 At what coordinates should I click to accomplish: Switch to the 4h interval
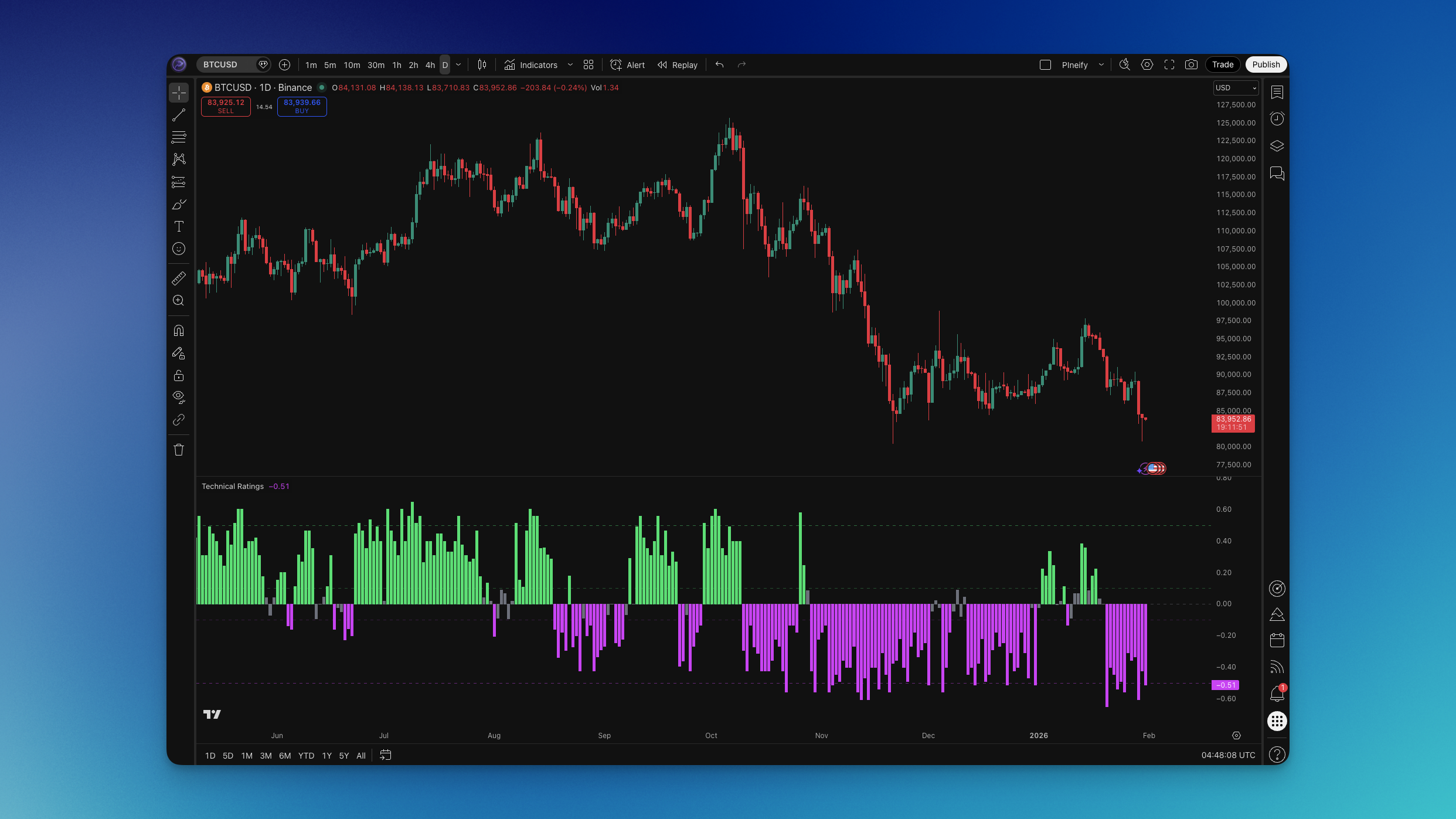tap(430, 64)
